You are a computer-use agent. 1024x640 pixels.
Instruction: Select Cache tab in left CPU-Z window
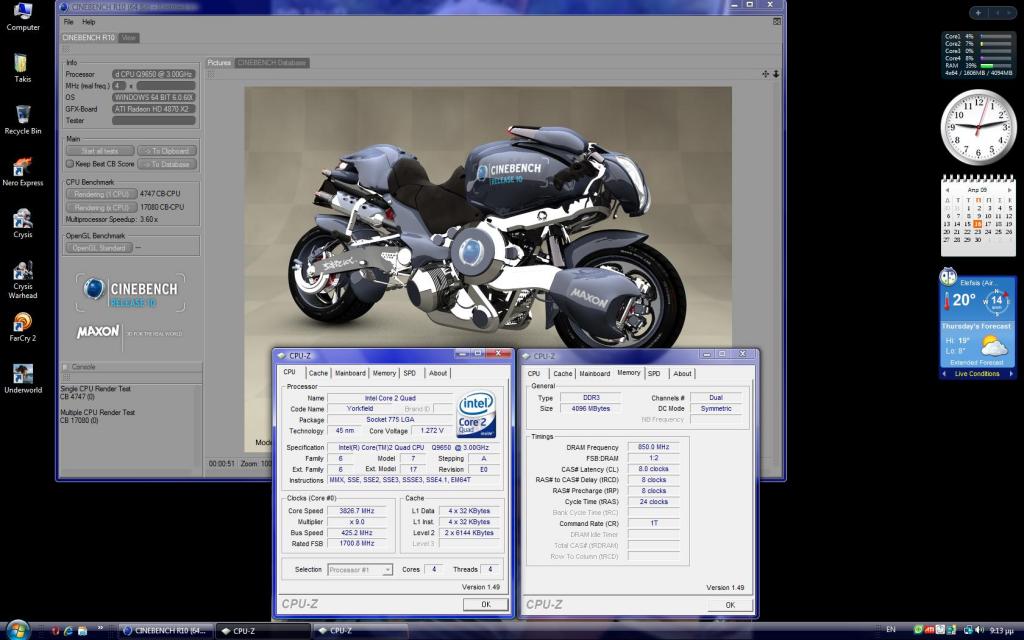(x=318, y=374)
